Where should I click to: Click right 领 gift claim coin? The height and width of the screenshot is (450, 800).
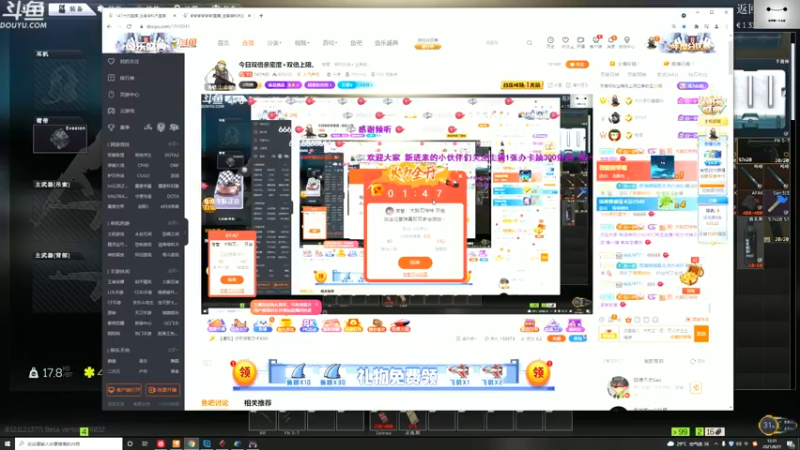pyautogui.click(x=538, y=373)
